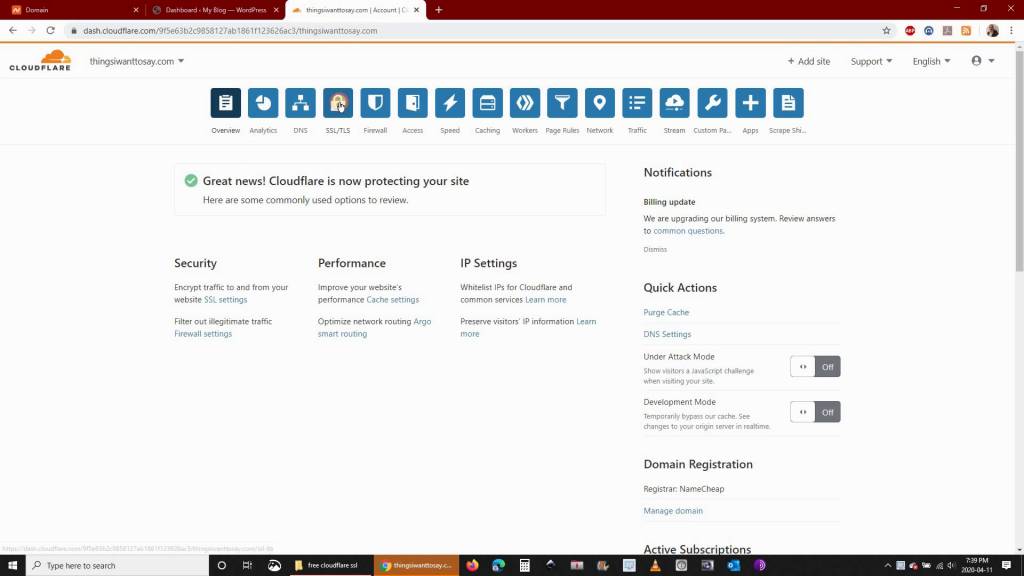
Task: Close the WordPress Dashboard tab
Action: click(x=276, y=10)
